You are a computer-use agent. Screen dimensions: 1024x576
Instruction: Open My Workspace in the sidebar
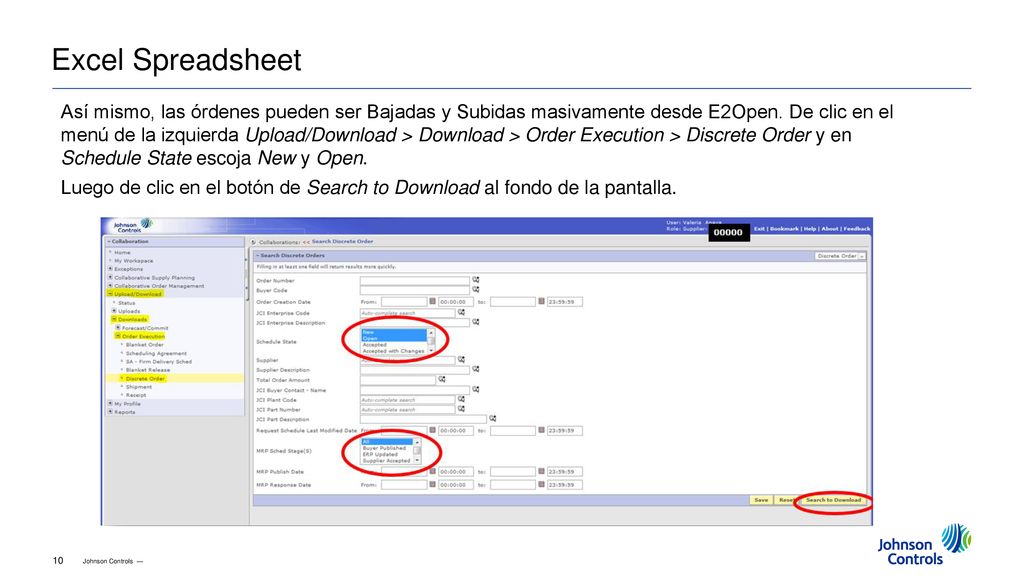point(133,261)
